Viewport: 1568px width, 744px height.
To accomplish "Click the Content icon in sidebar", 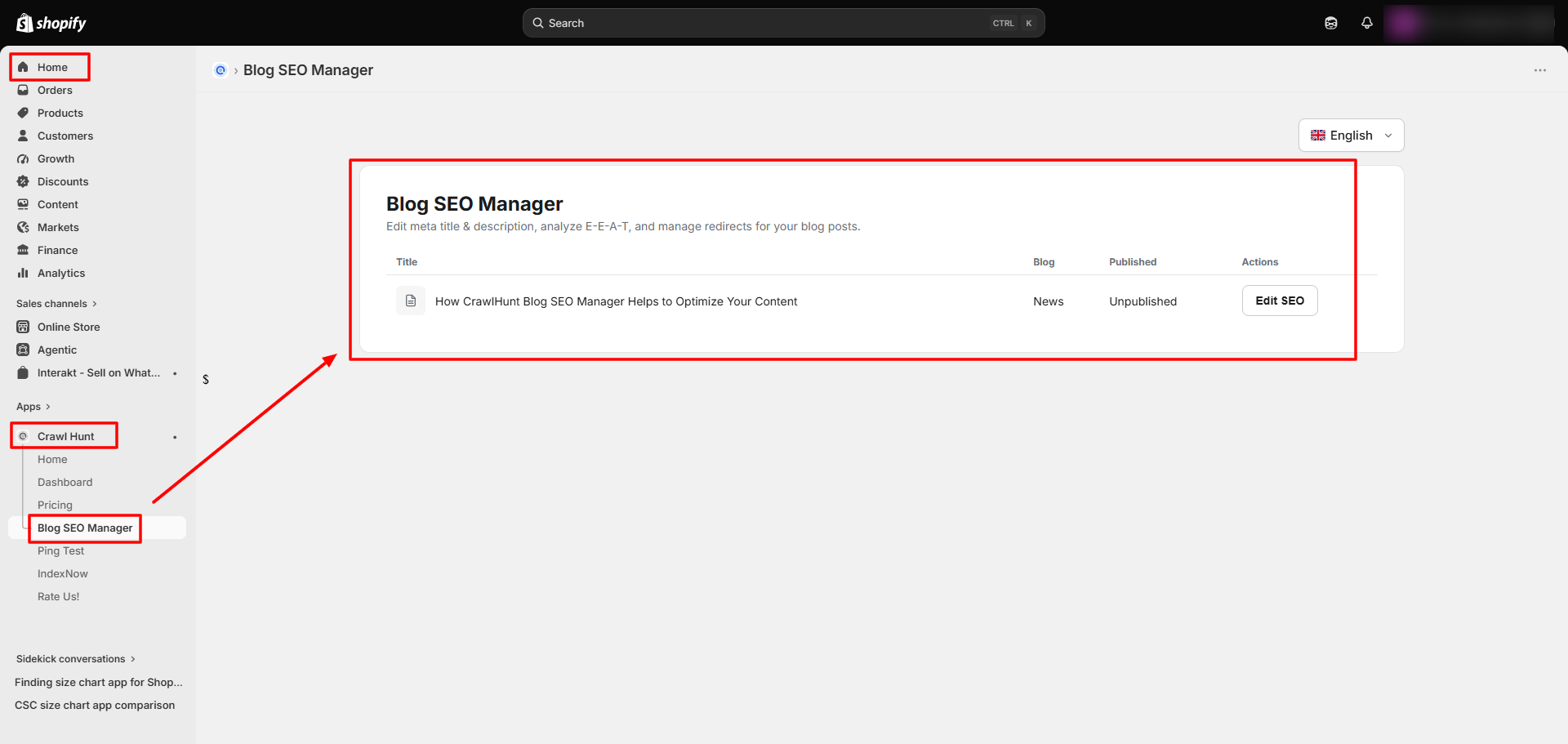I will pyautogui.click(x=23, y=204).
